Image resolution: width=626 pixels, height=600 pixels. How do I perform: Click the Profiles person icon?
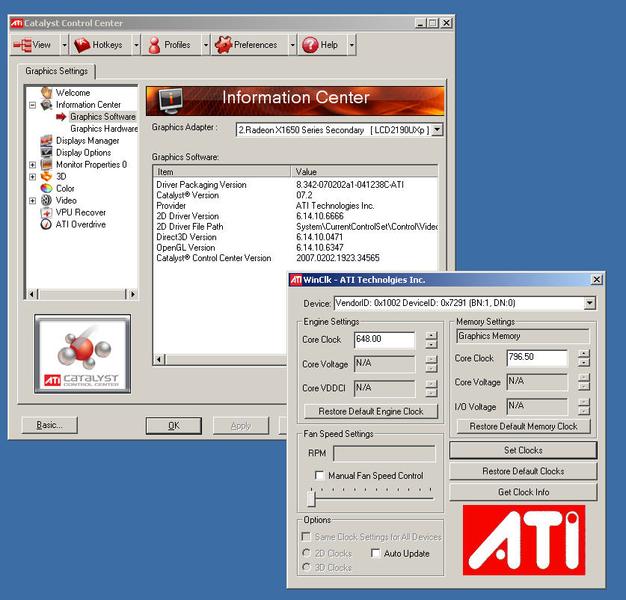155,45
